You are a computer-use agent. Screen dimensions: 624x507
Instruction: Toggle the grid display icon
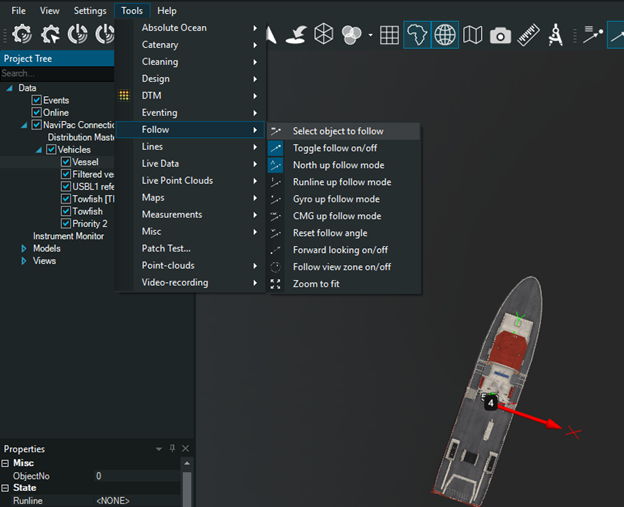[389, 35]
